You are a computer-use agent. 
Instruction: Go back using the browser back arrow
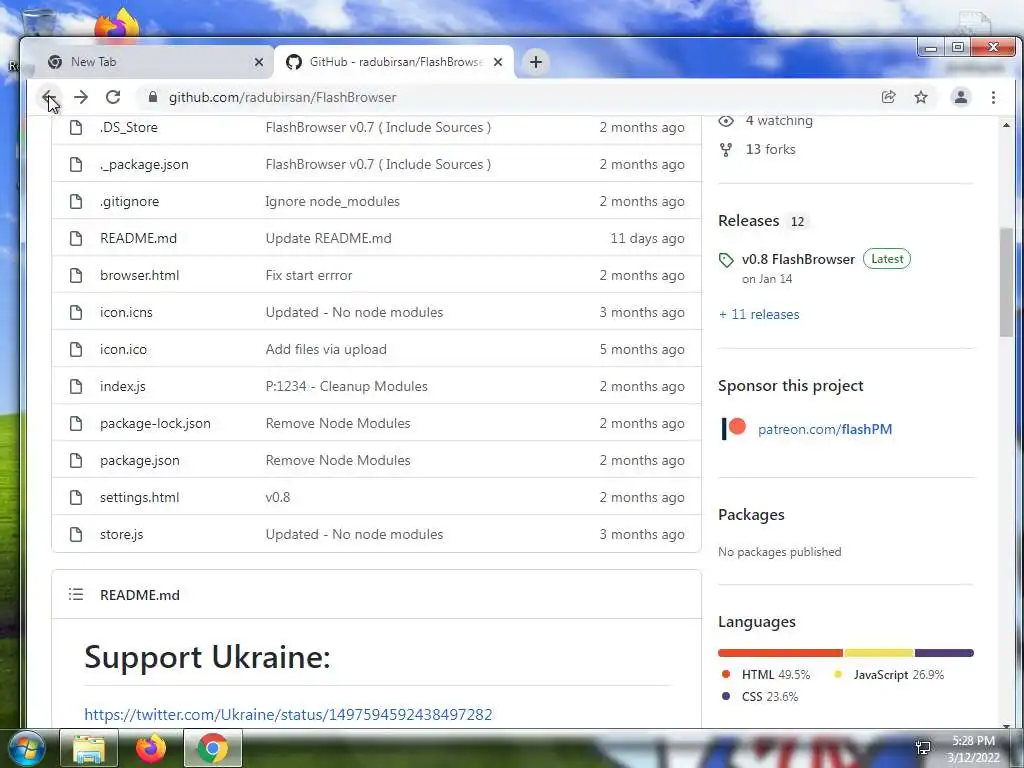point(49,97)
